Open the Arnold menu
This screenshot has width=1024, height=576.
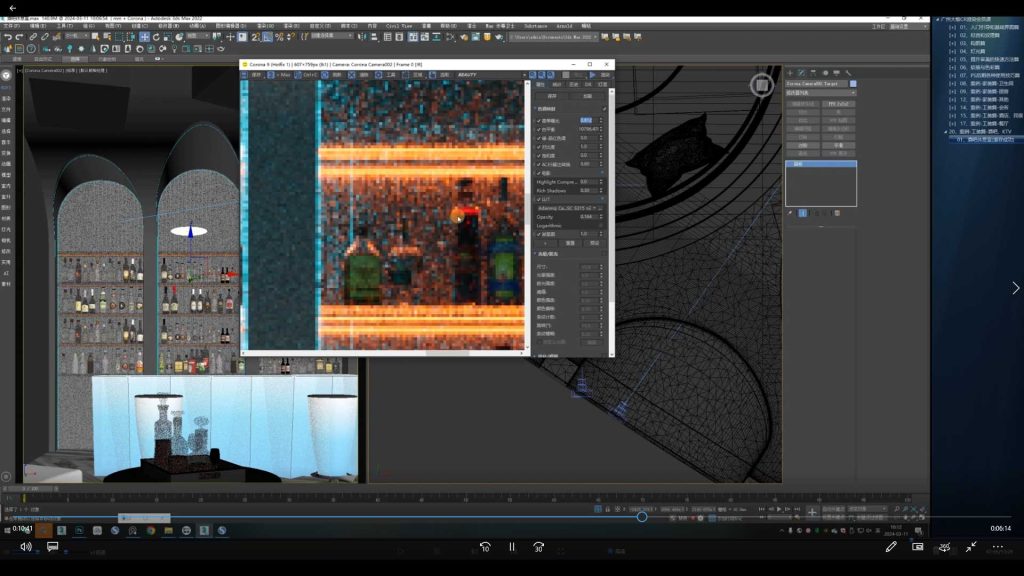point(564,26)
